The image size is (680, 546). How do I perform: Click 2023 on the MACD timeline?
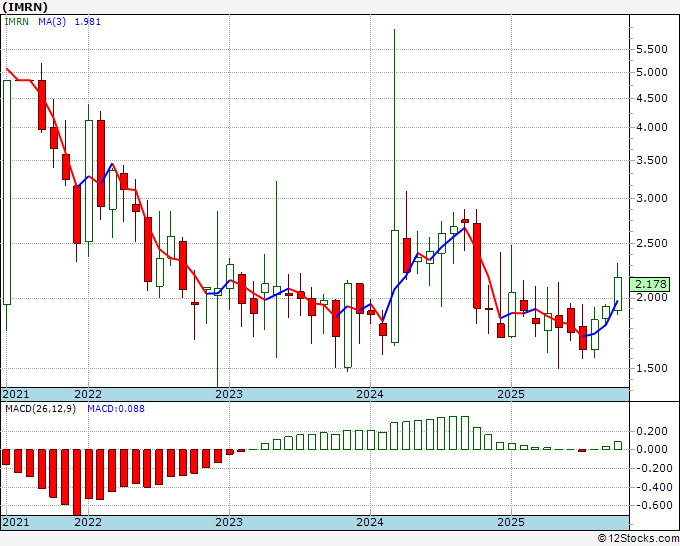pos(229,522)
